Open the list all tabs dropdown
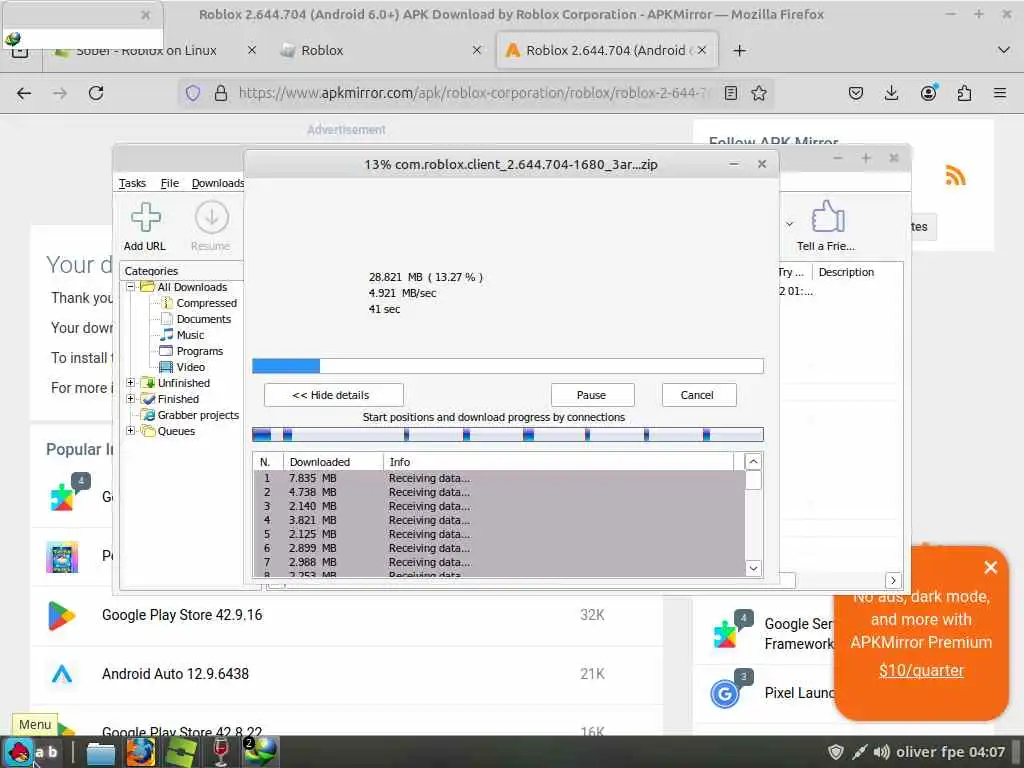 pos(1004,50)
